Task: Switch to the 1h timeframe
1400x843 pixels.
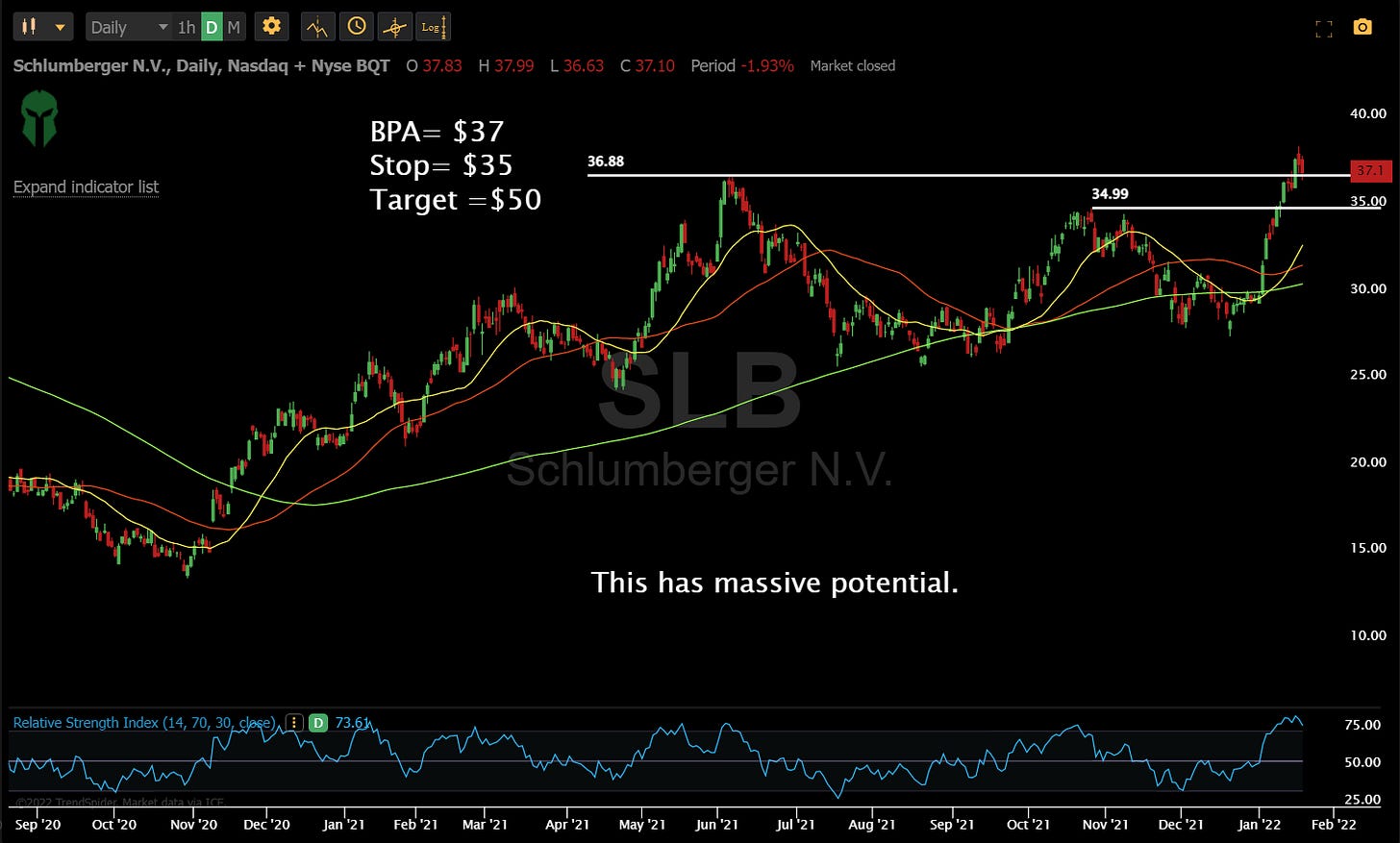Action: [187, 27]
